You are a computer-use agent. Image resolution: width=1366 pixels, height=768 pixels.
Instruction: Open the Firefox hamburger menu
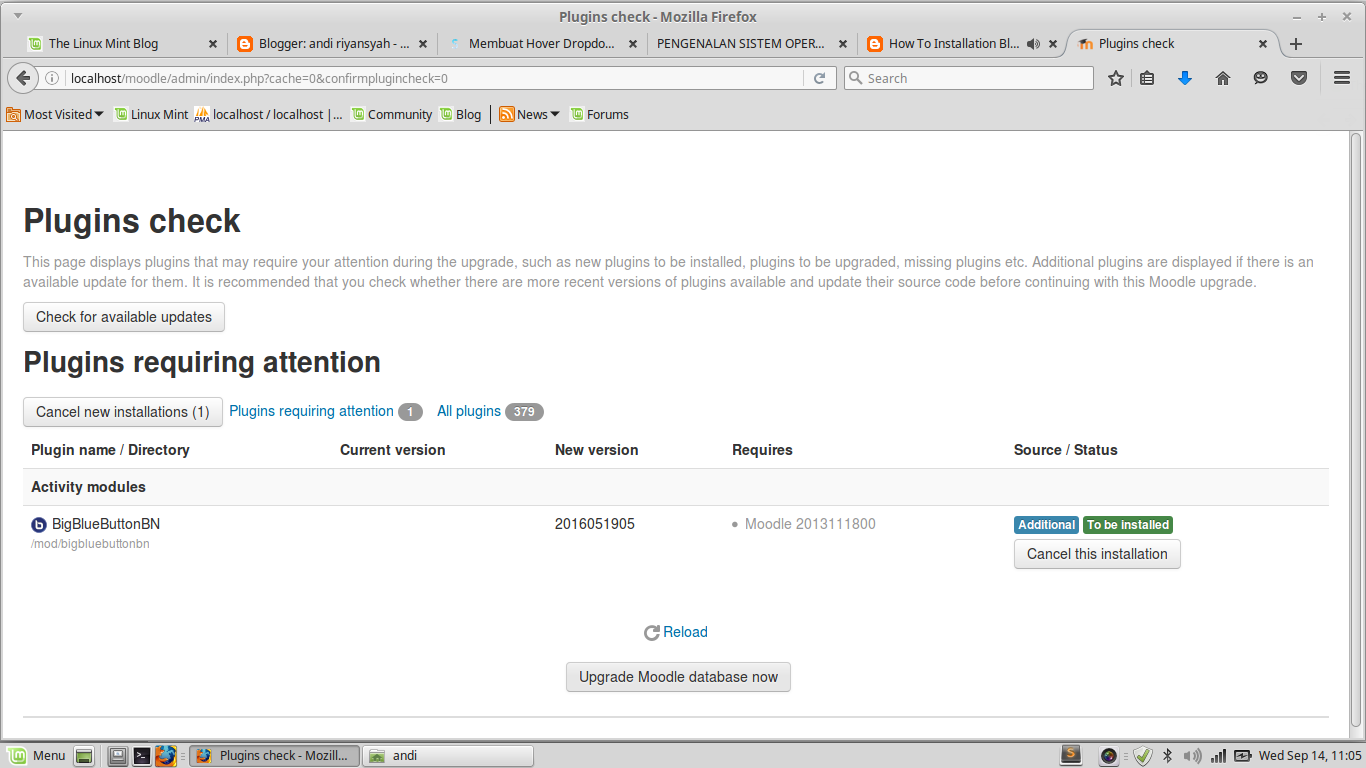(x=1342, y=78)
